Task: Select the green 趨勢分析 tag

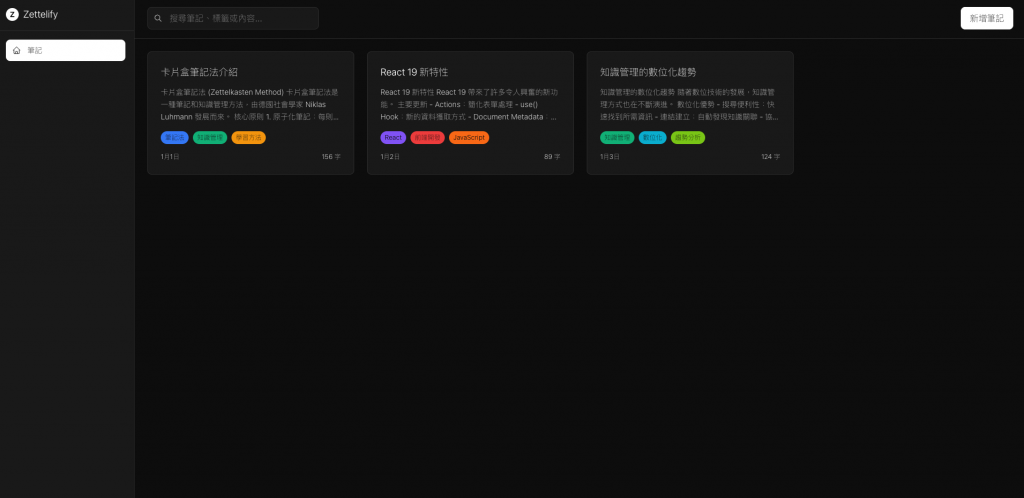Action: [x=688, y=138]
